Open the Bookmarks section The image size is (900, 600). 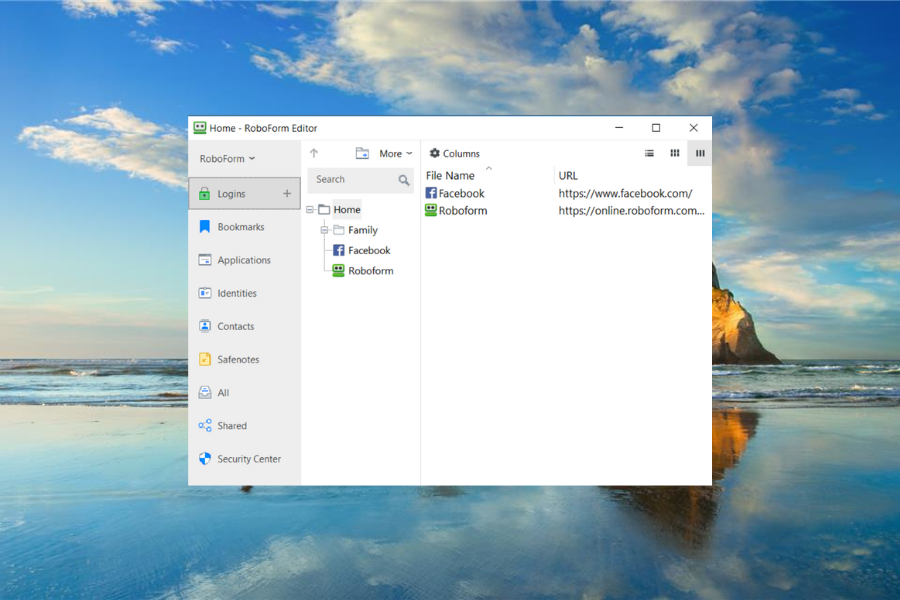point(245,227)
